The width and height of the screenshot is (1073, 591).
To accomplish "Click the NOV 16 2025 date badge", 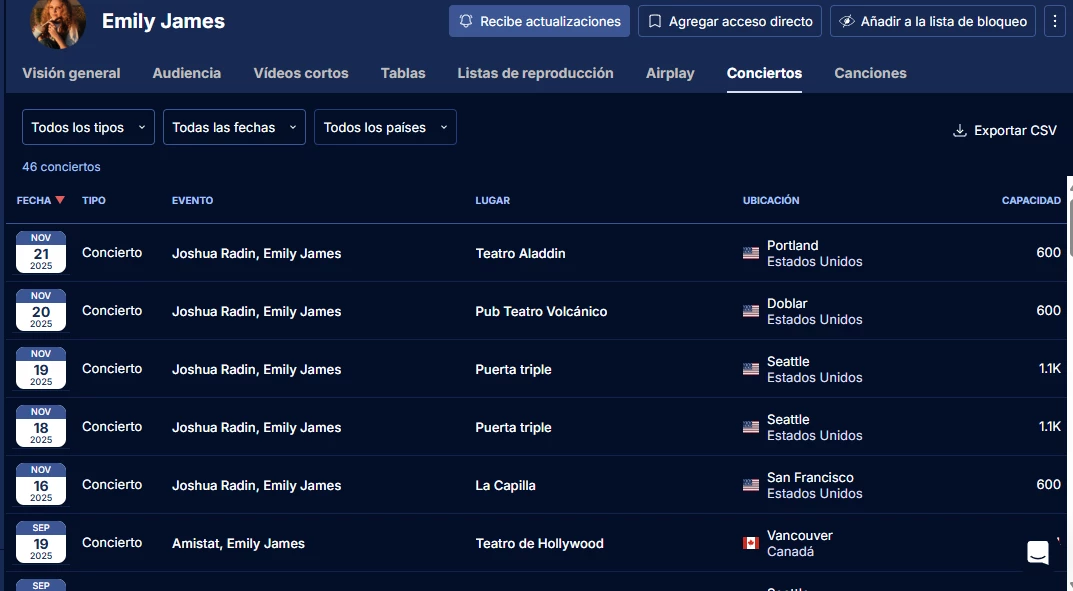I will click(41, 484).
